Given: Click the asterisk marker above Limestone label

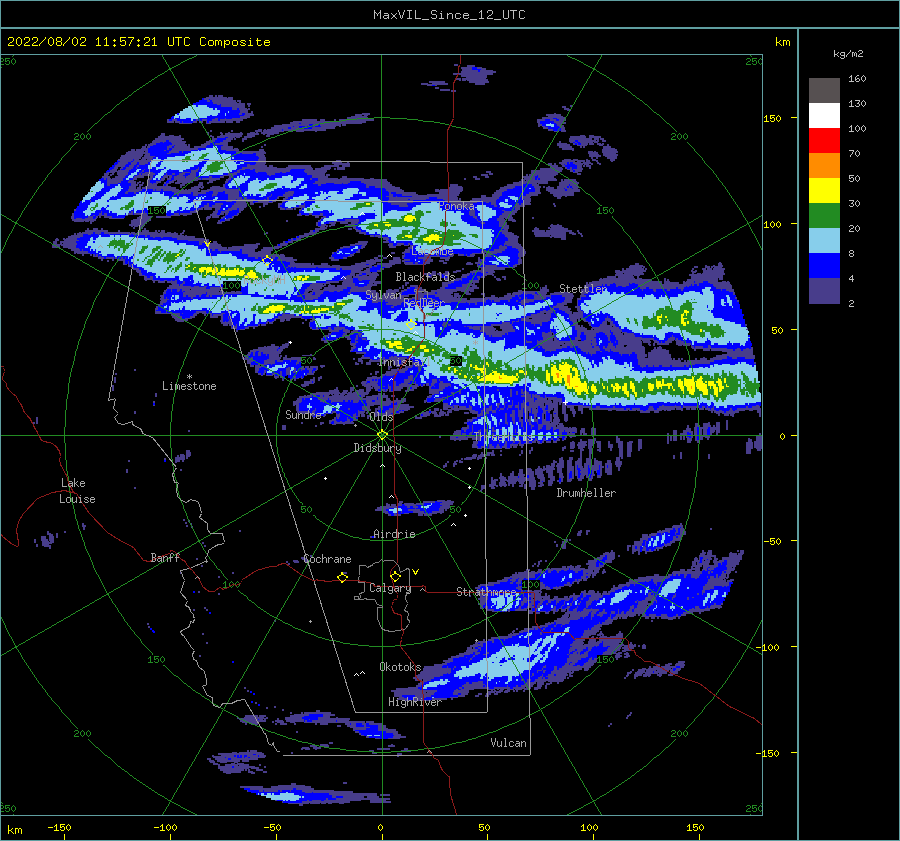Looking at the screenshot, I should point(189,377).
